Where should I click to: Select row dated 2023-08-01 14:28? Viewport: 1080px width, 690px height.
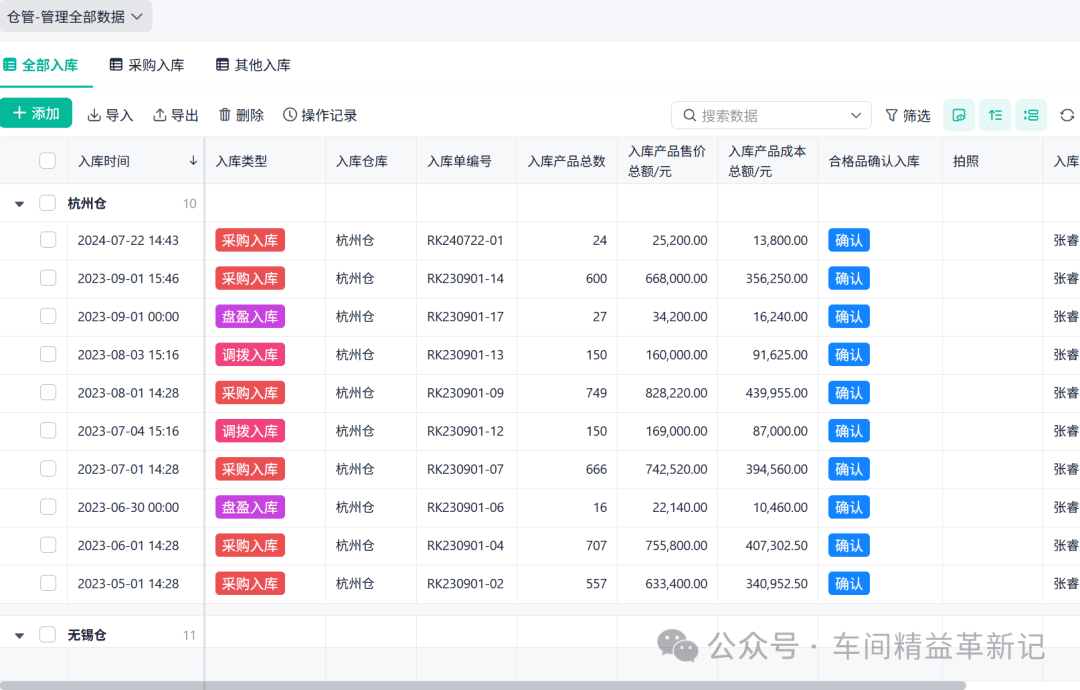point(48,392)
